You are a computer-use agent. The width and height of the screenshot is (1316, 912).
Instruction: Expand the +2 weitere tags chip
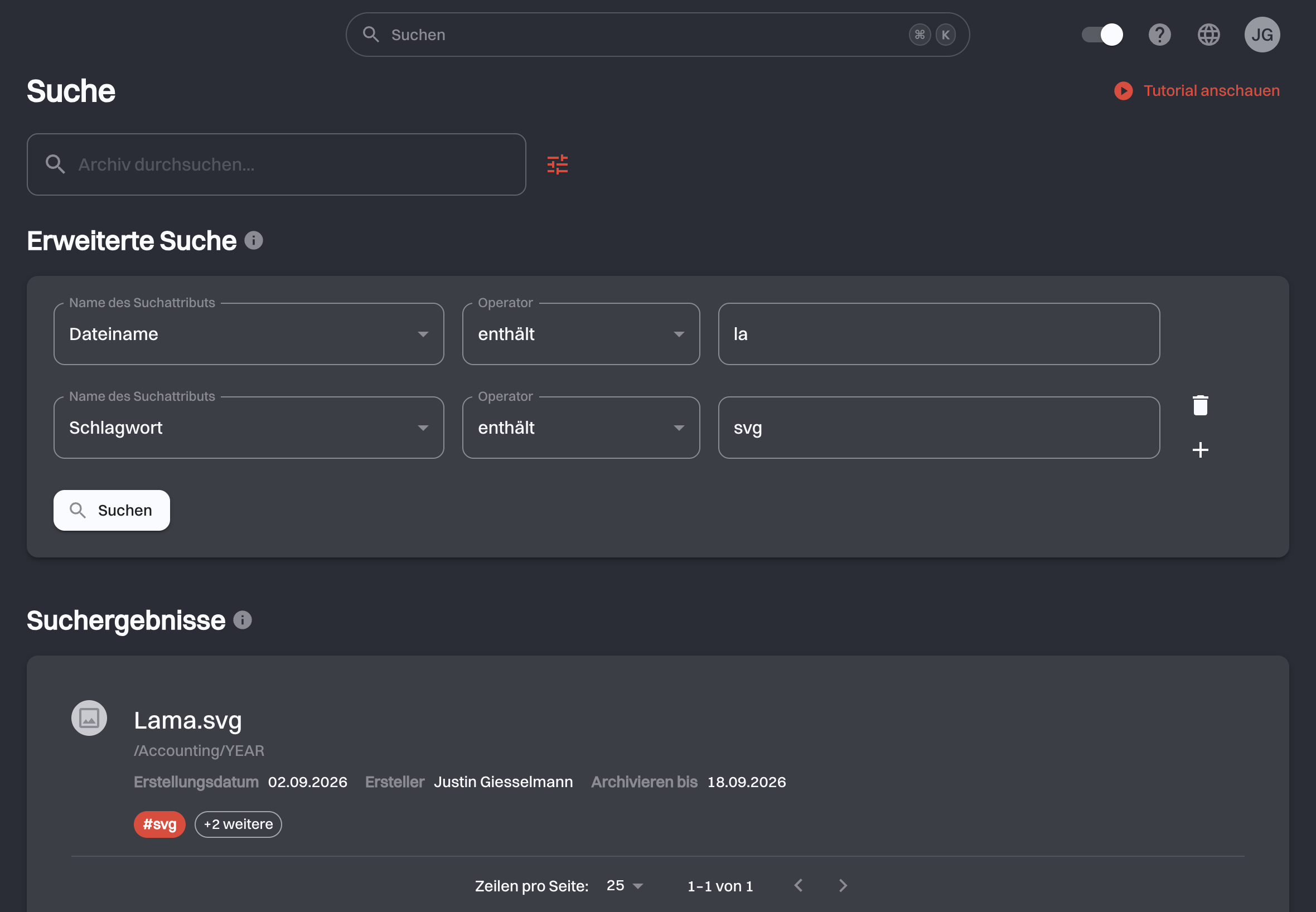(238, 824)
